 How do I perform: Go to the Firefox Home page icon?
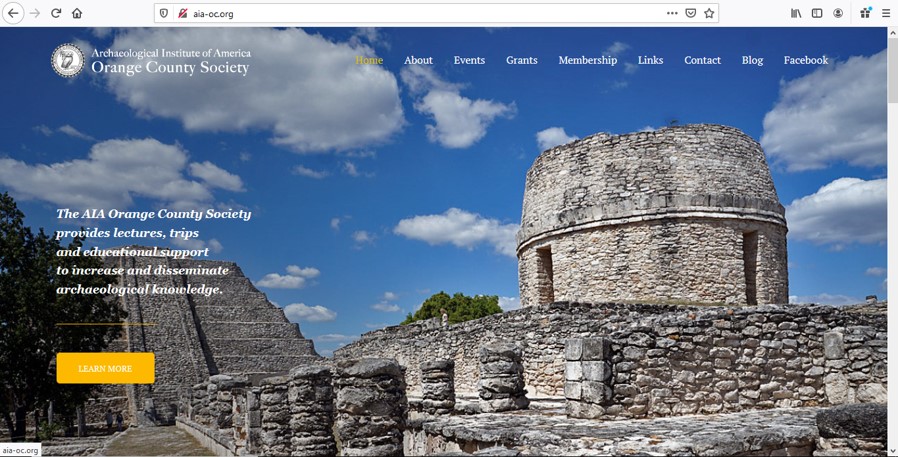click(x=77, y=13)
